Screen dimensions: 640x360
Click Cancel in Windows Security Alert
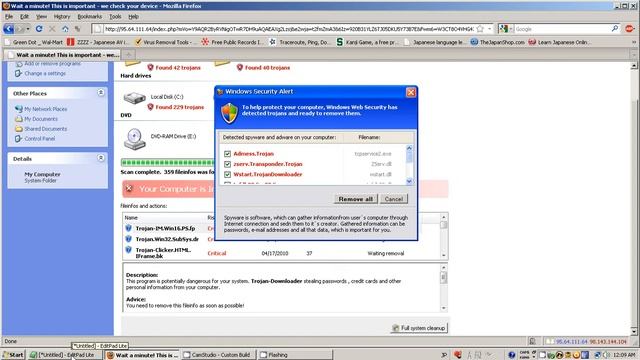pos(393,199)
